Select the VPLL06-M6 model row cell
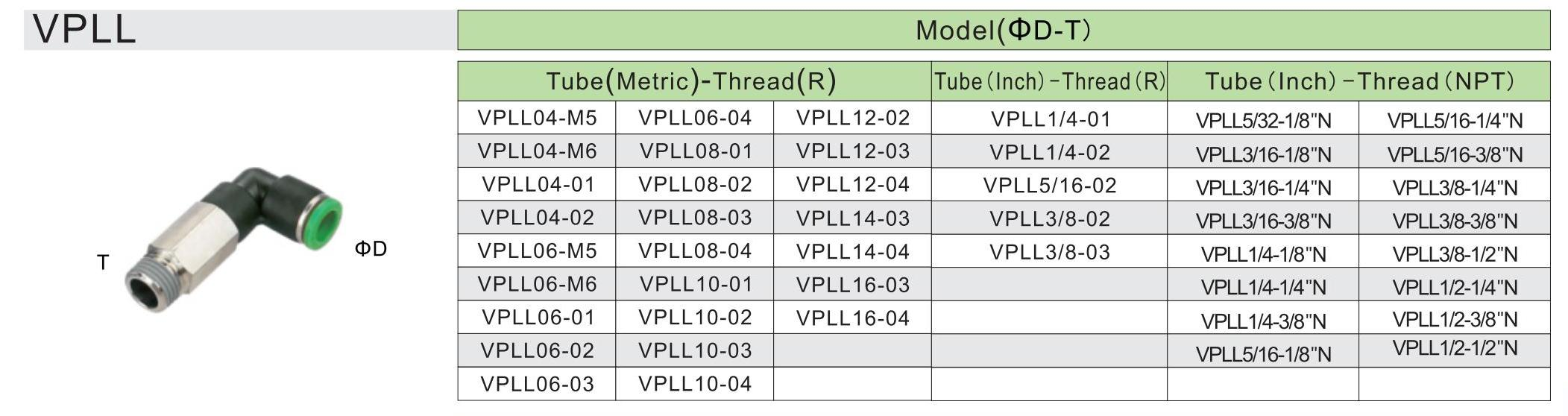1568x416 pixels. pyautogui.click(x=537, y=284)
